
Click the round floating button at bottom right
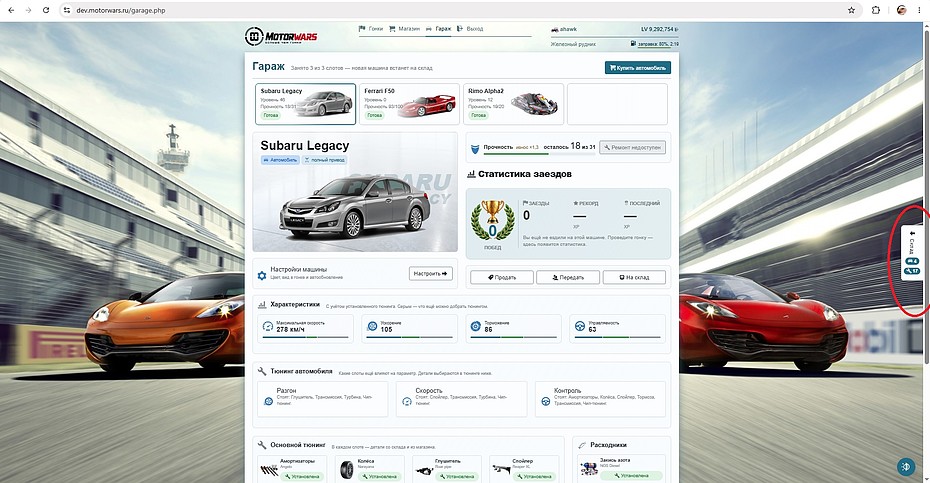pyautogui.click(x=906, y=466)
